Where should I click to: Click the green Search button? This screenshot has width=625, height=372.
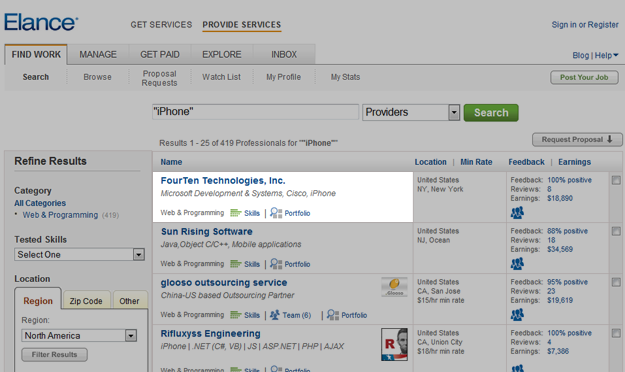491,113
